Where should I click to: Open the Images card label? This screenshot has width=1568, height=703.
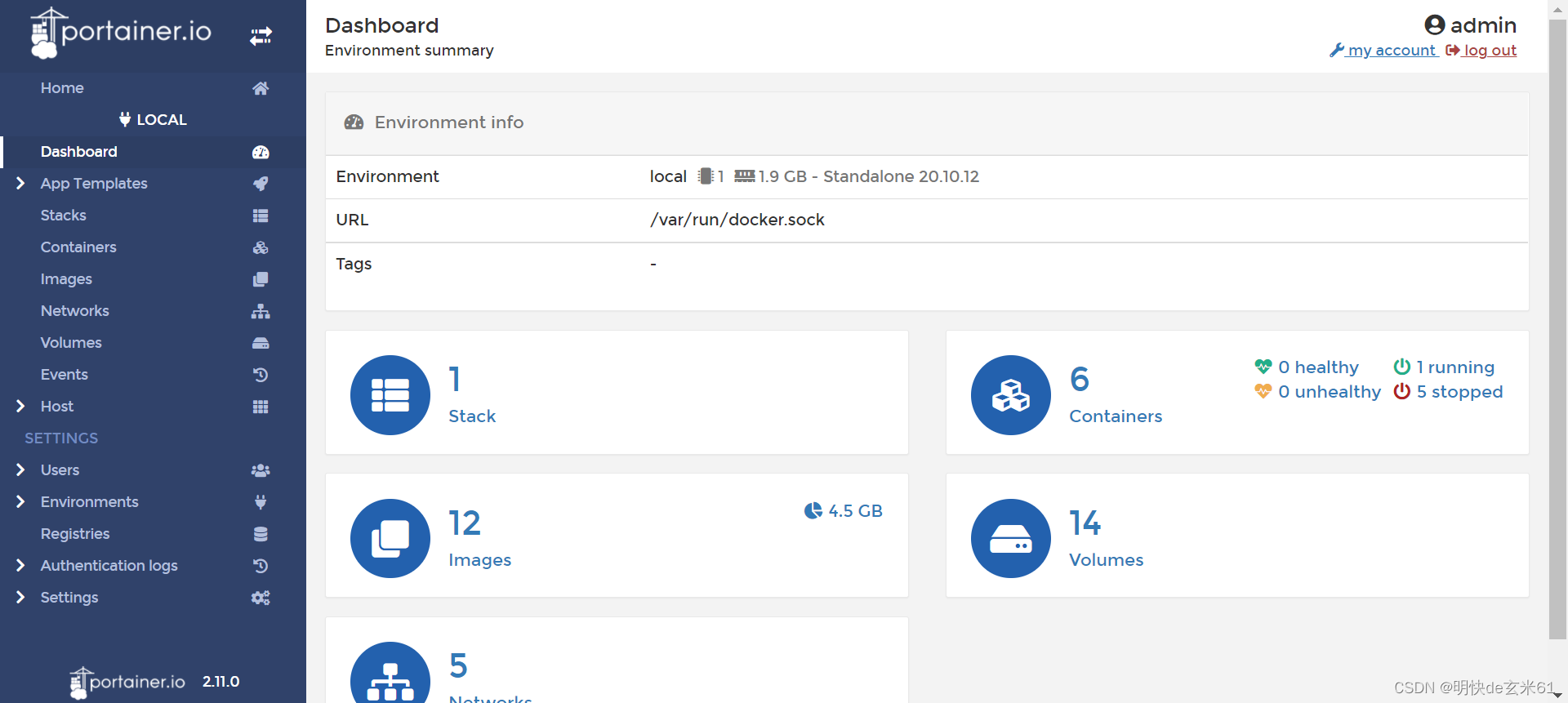480,560
